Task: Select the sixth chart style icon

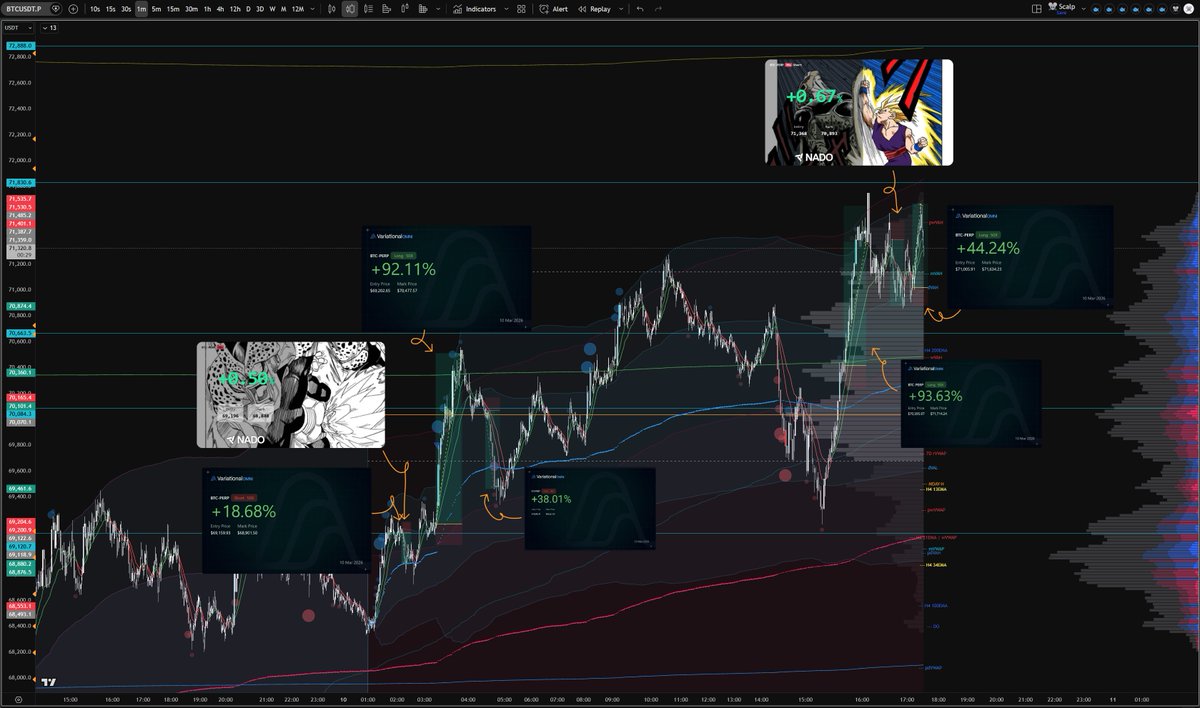Action: 422,9
